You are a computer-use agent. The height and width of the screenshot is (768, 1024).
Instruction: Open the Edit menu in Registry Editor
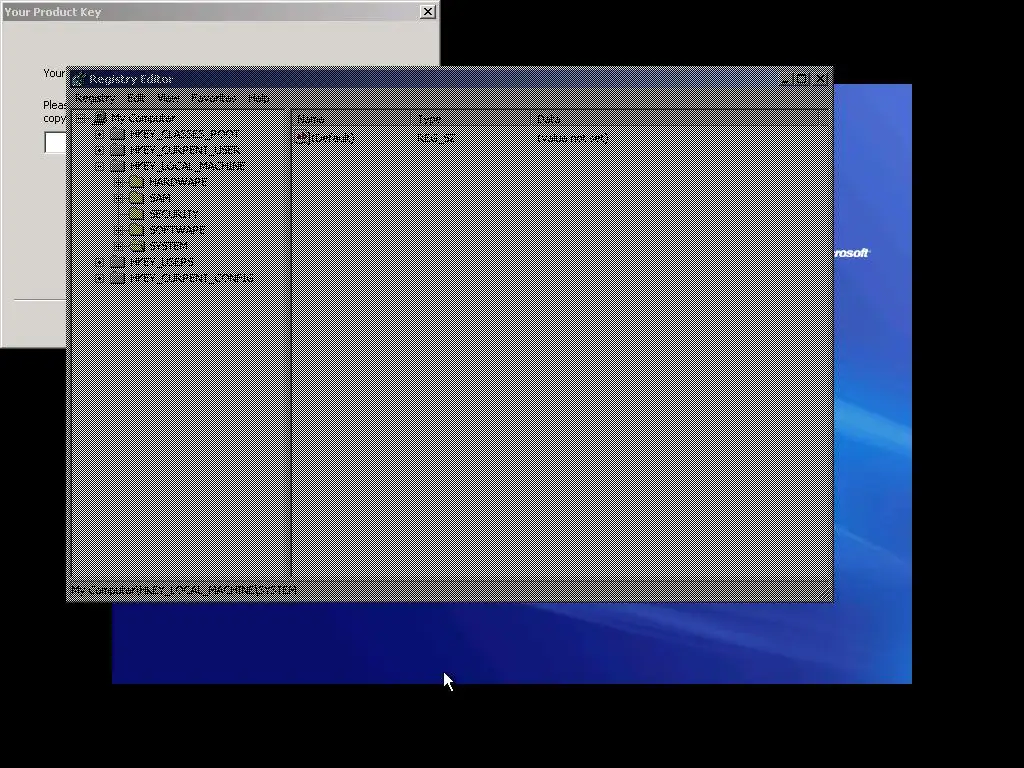coord(136,98)
